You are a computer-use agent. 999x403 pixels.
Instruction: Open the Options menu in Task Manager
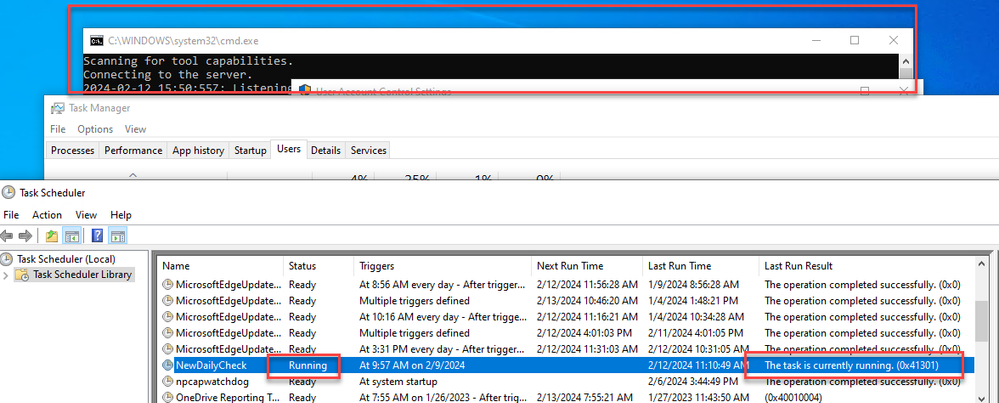point(95,129)
